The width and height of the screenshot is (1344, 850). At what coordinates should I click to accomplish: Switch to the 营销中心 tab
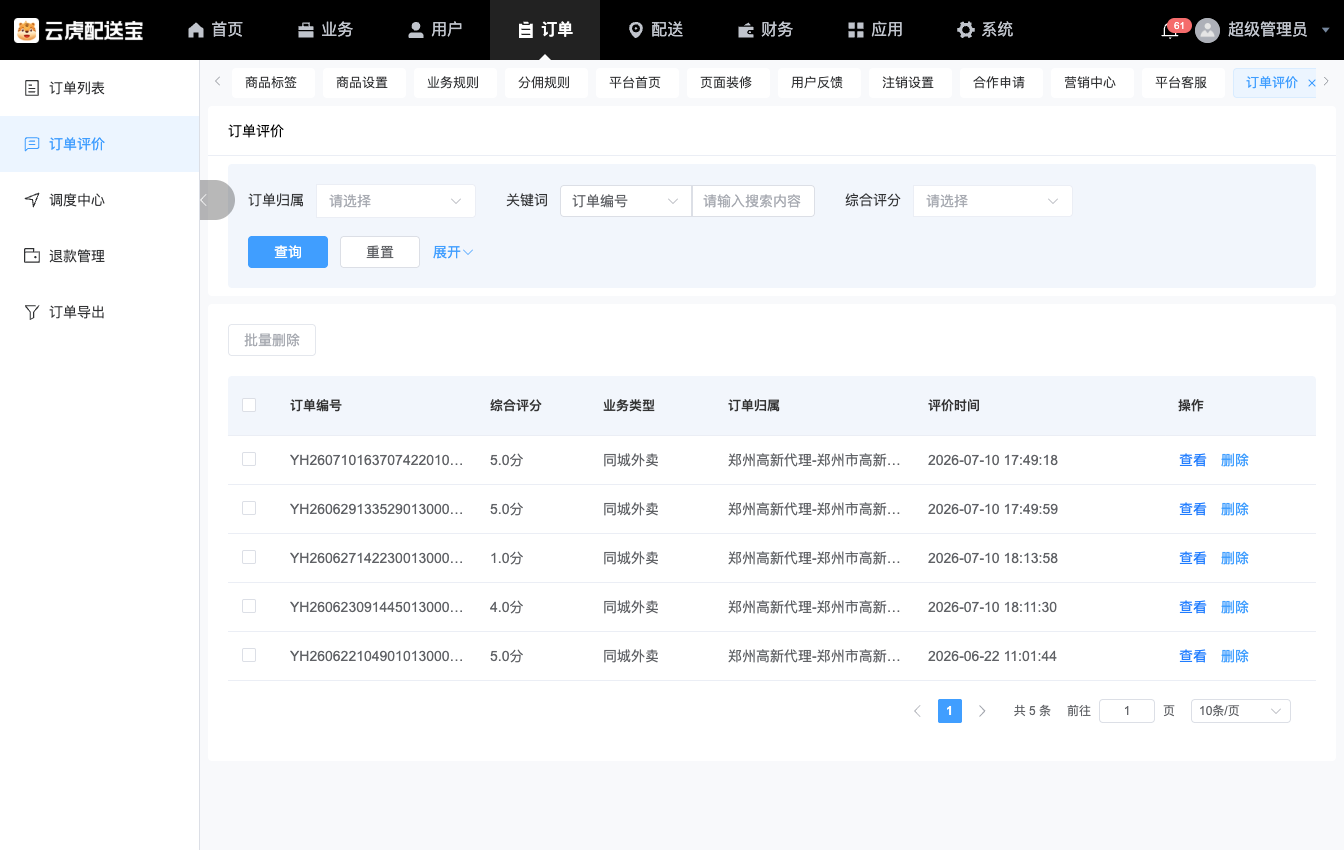tap(1090, 83)
